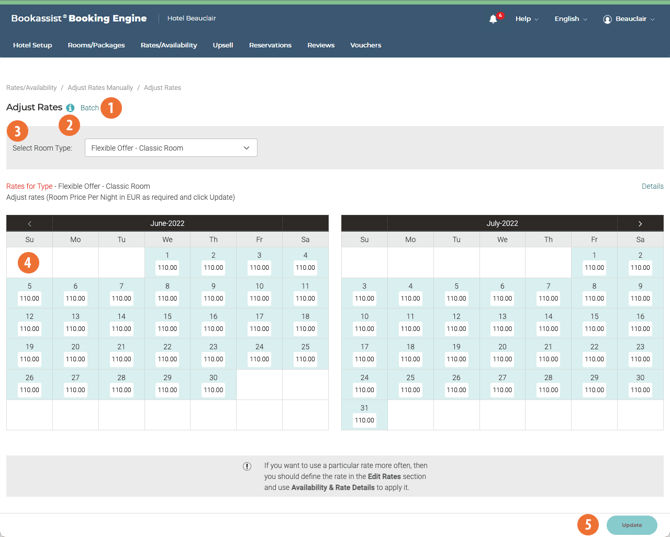Viewport: 670px width, 537px height.
Task: Click the exclamation notice icon
Action: click(x=247, y=466)
